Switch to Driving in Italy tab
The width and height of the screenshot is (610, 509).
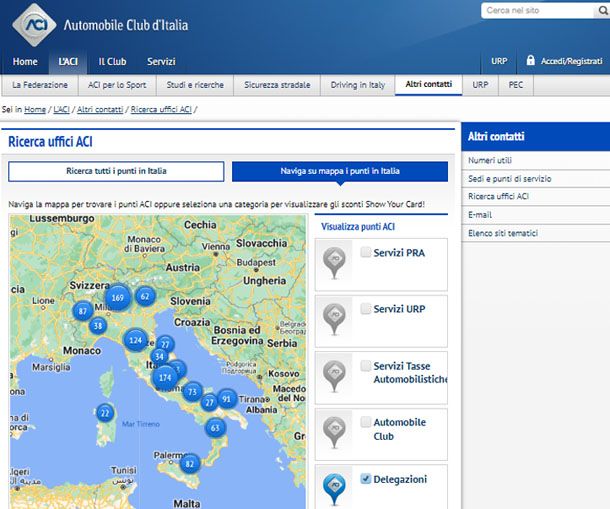tap(358, 85)
